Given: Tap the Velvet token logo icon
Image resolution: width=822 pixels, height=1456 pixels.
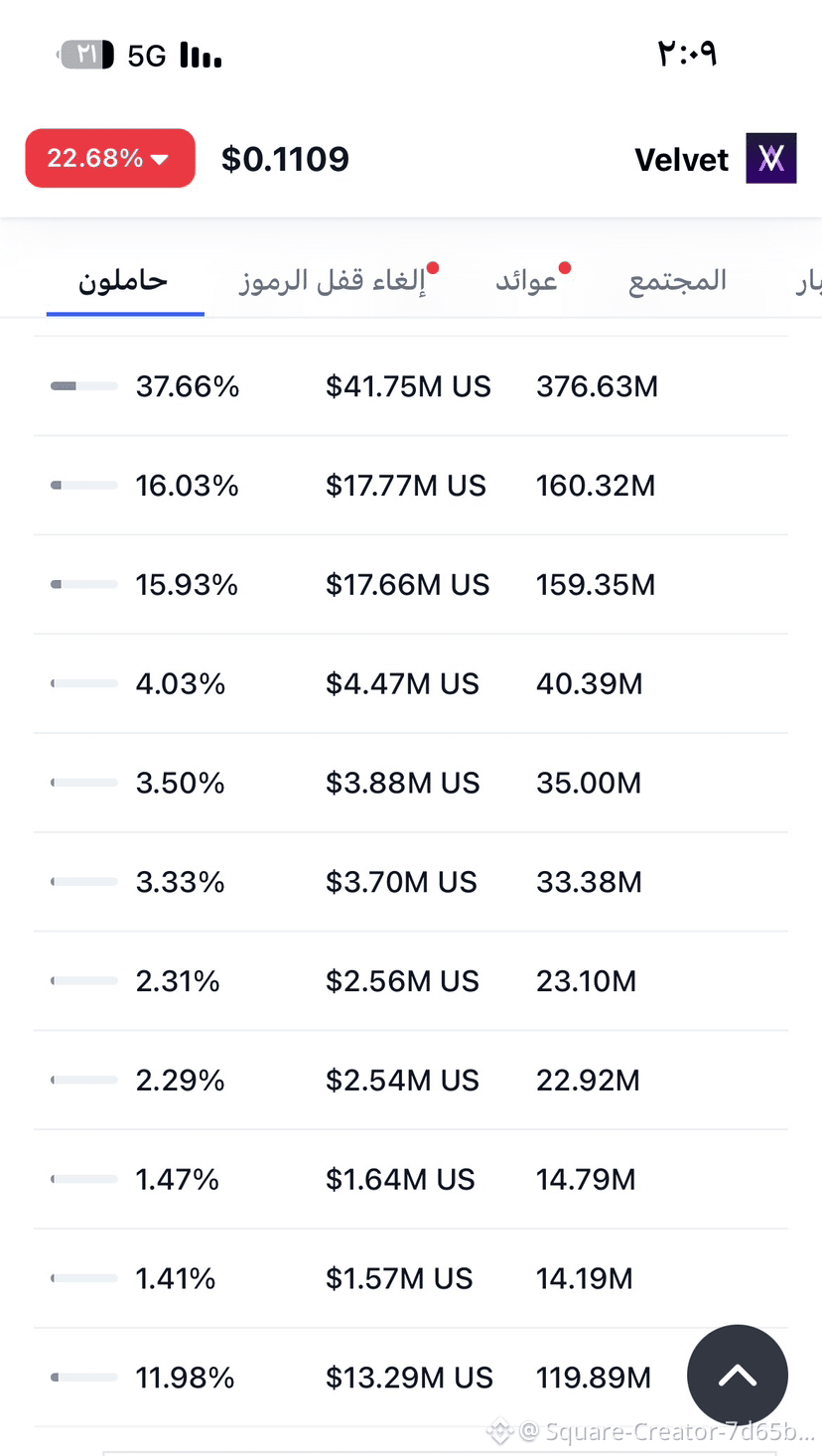Looking at the screenshot, I should point(771,158).
